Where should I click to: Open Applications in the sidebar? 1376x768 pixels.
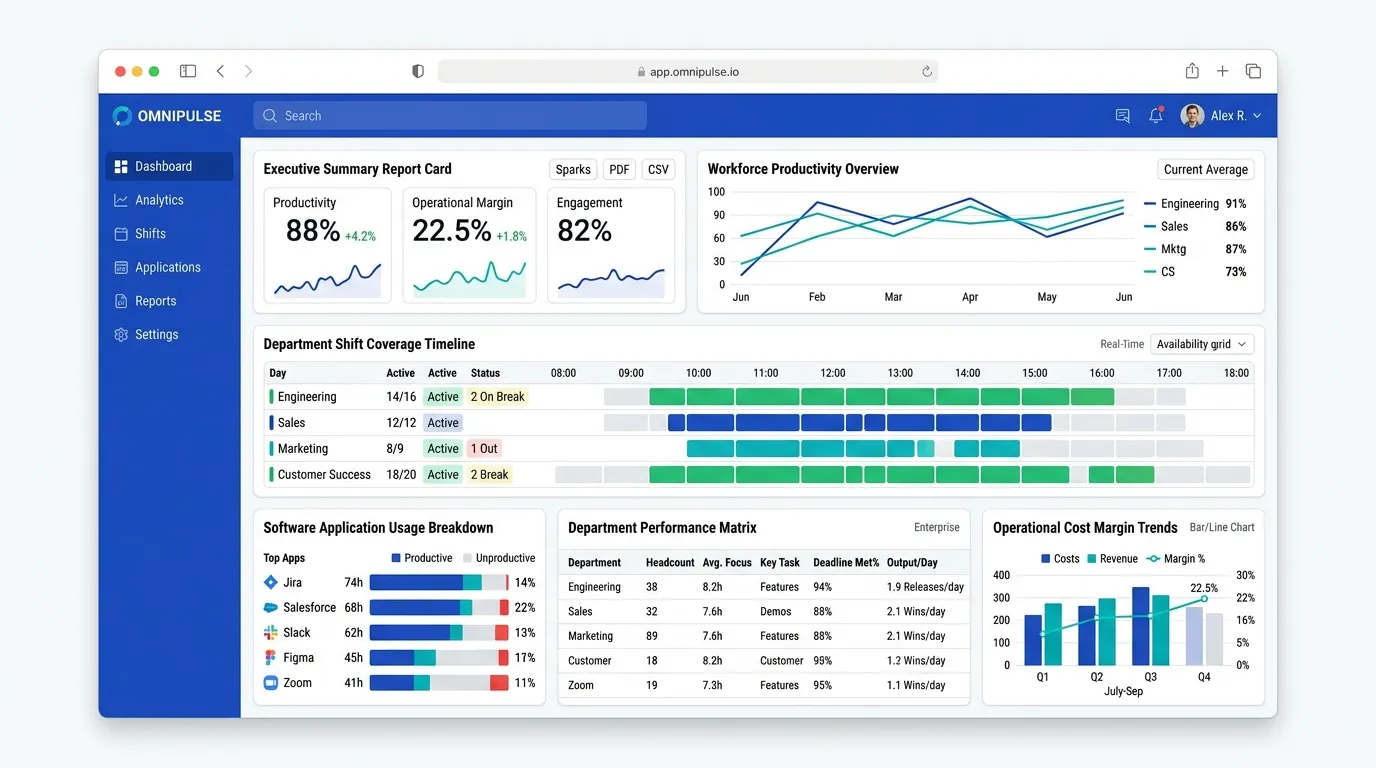[169, 267]
